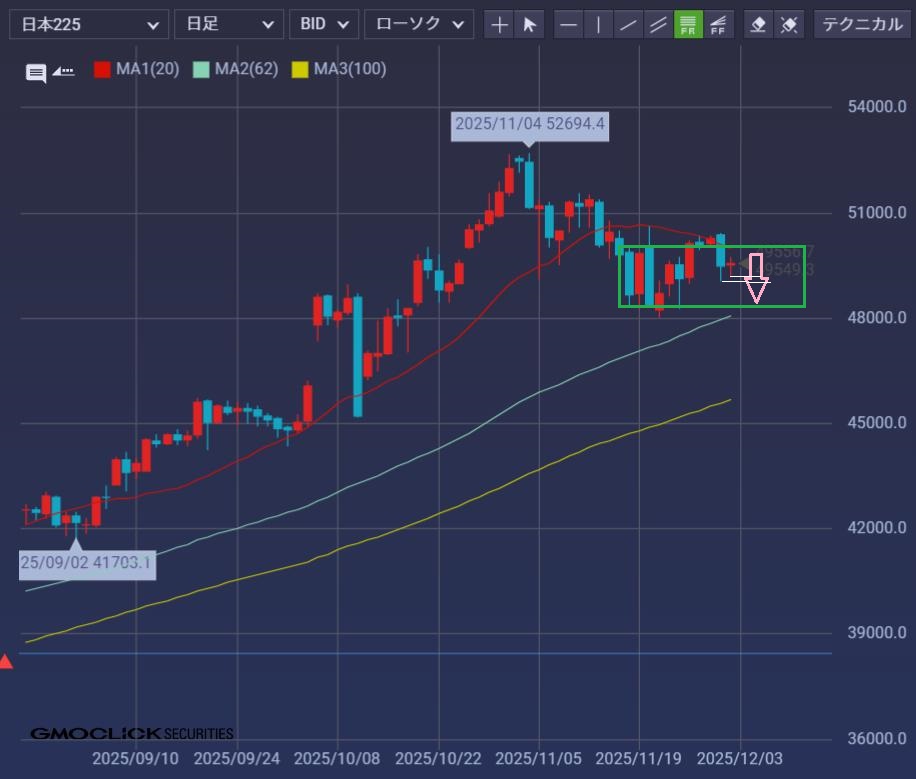Image resolution: width=916 pixels, height=779 pixels.
Task: Choose the horizontal line drawing tool
Action: pos(568,24)
